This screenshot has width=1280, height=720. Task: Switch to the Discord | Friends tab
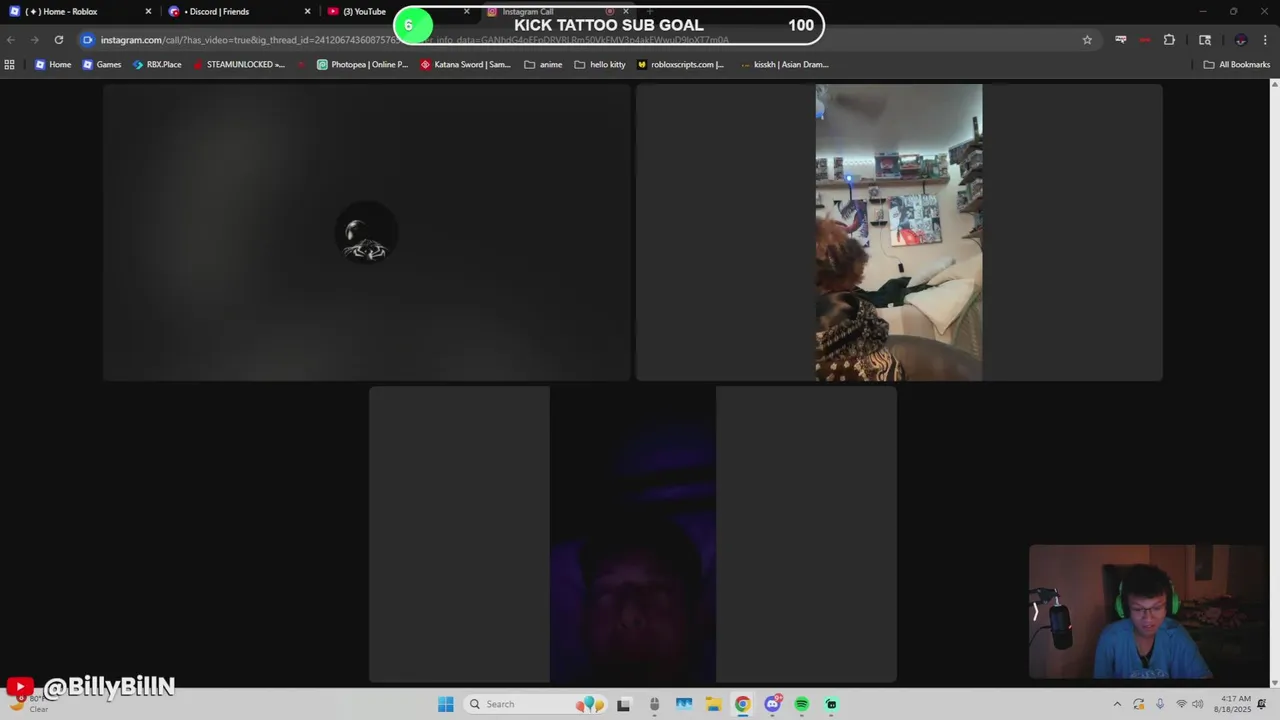238,12
